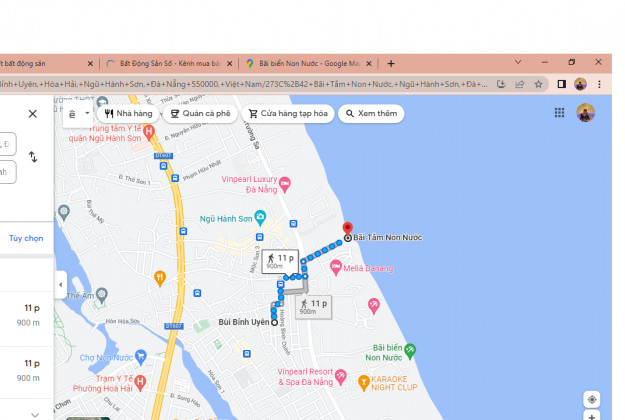Click the Hòn Hỏa Sơn label
The height and width of the screenshot is (420, 625).
pyautogui.click(x=123, y=321)
